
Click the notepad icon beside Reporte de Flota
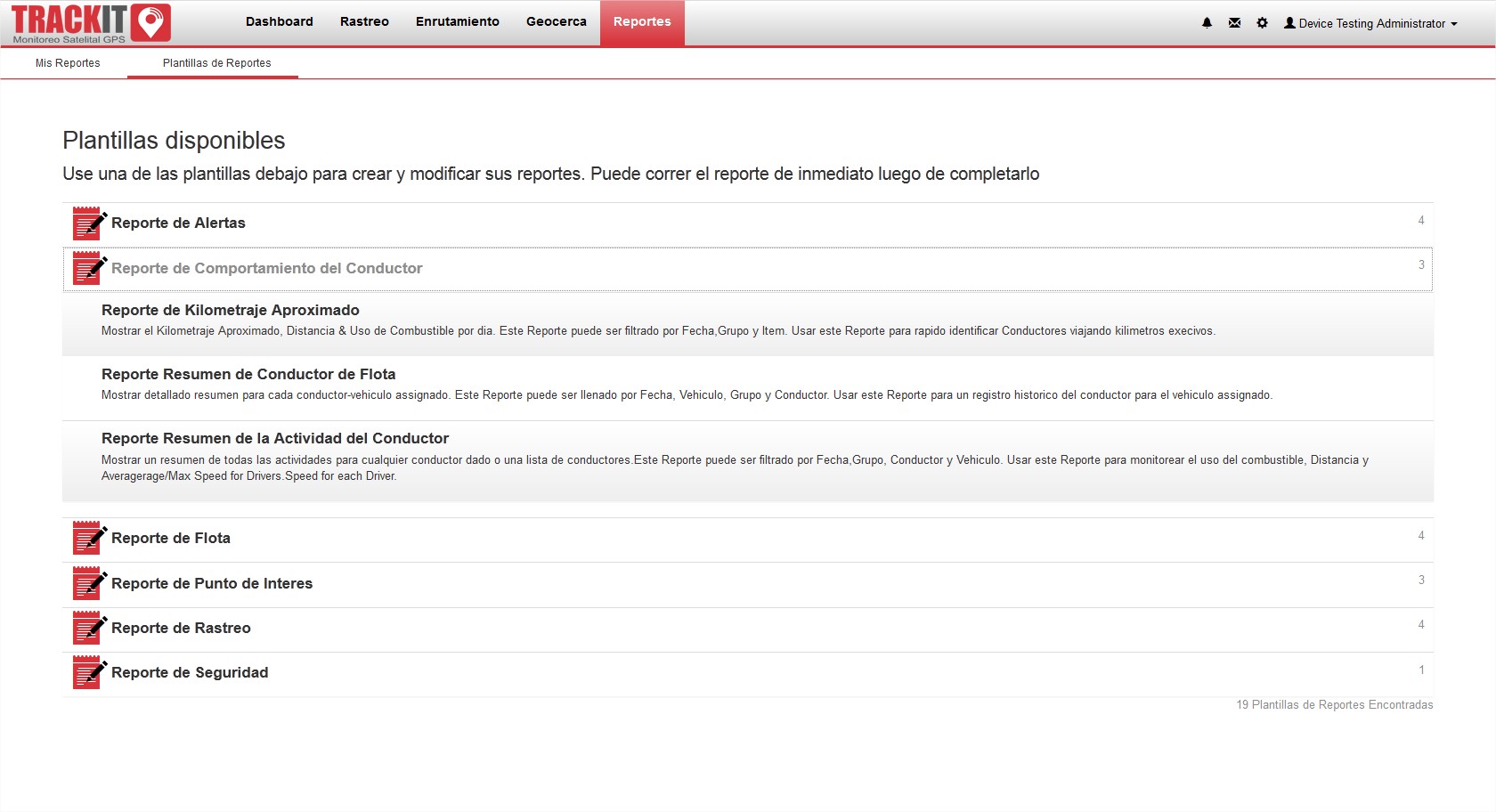tap(89, 539)
